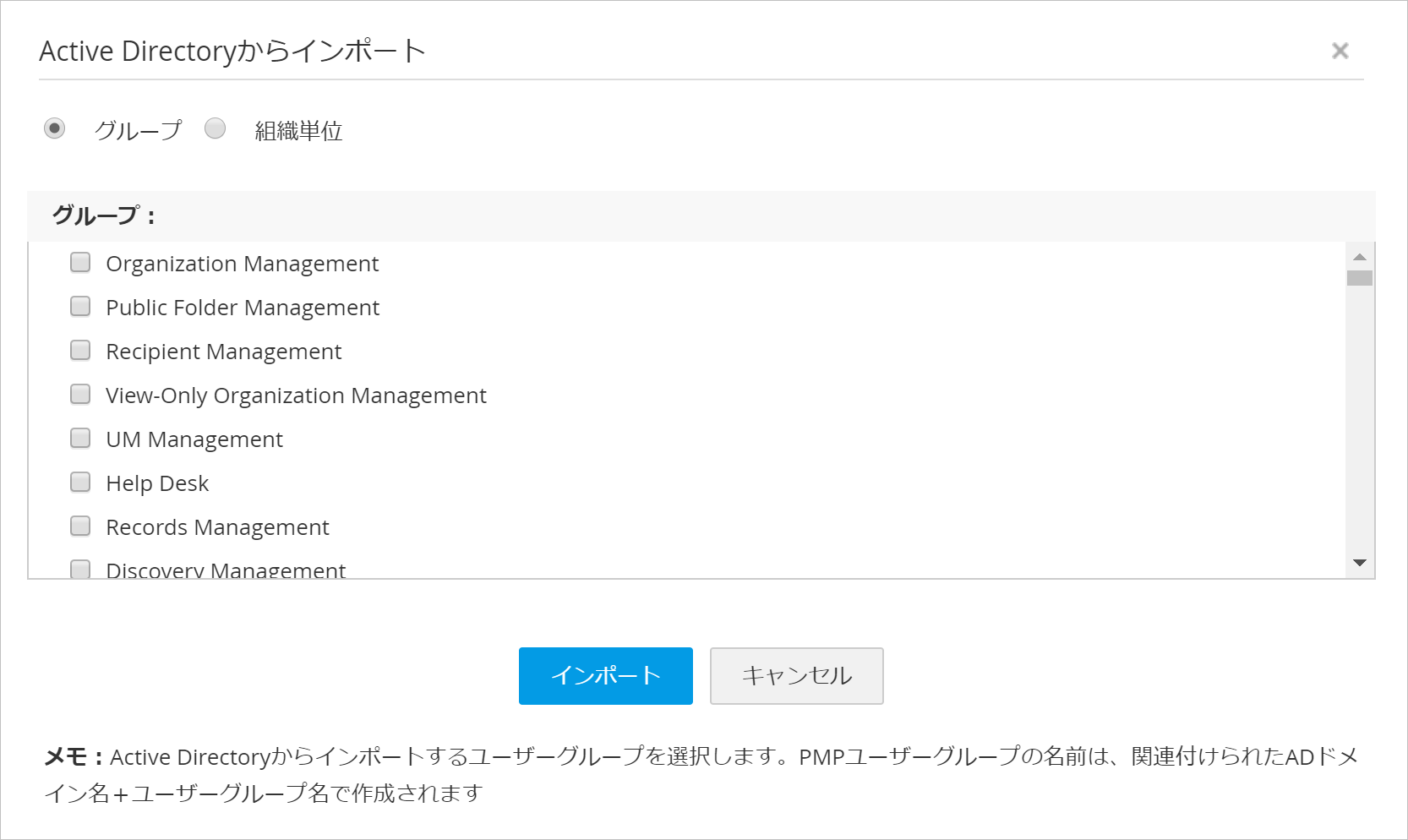Image resolution: width=1408 pixels, height=840 pixels.
Task: Select the Help Desk checkbox
Action: 80,483
